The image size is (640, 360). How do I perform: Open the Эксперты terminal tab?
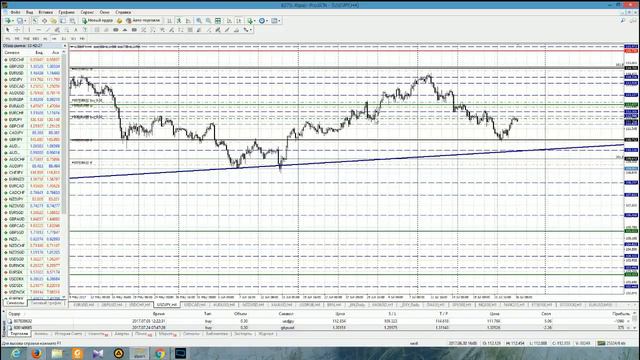[x=243, y=334]
